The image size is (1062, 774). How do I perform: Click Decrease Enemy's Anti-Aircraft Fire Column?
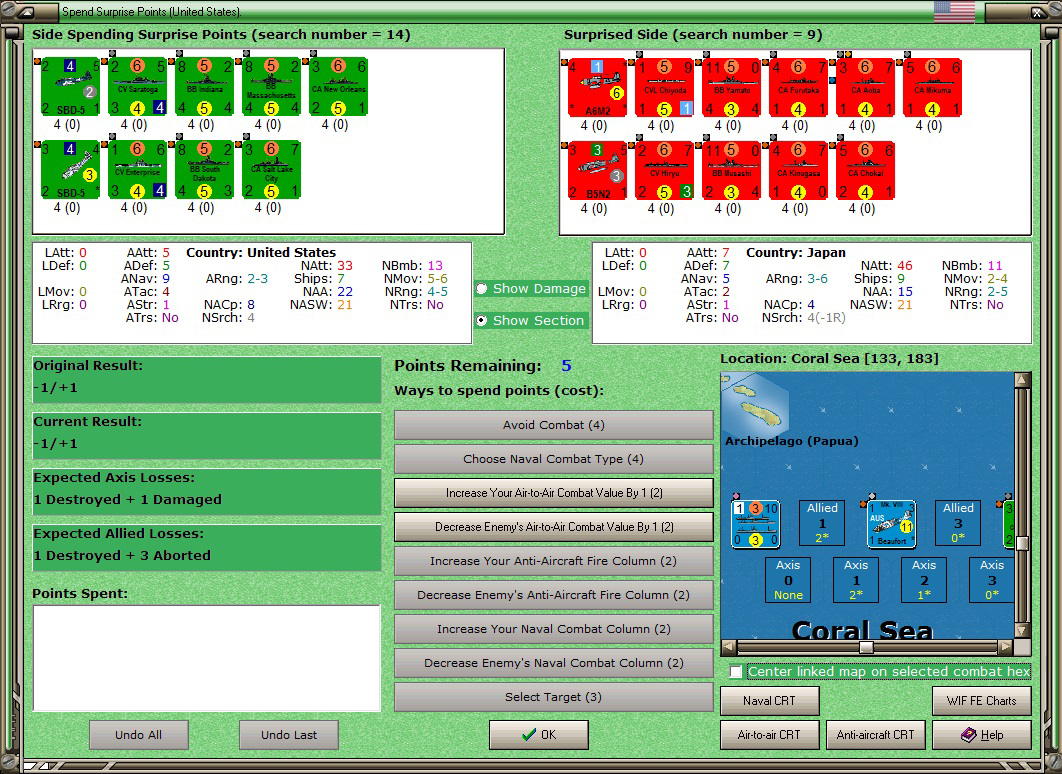[x=553, y=595]
